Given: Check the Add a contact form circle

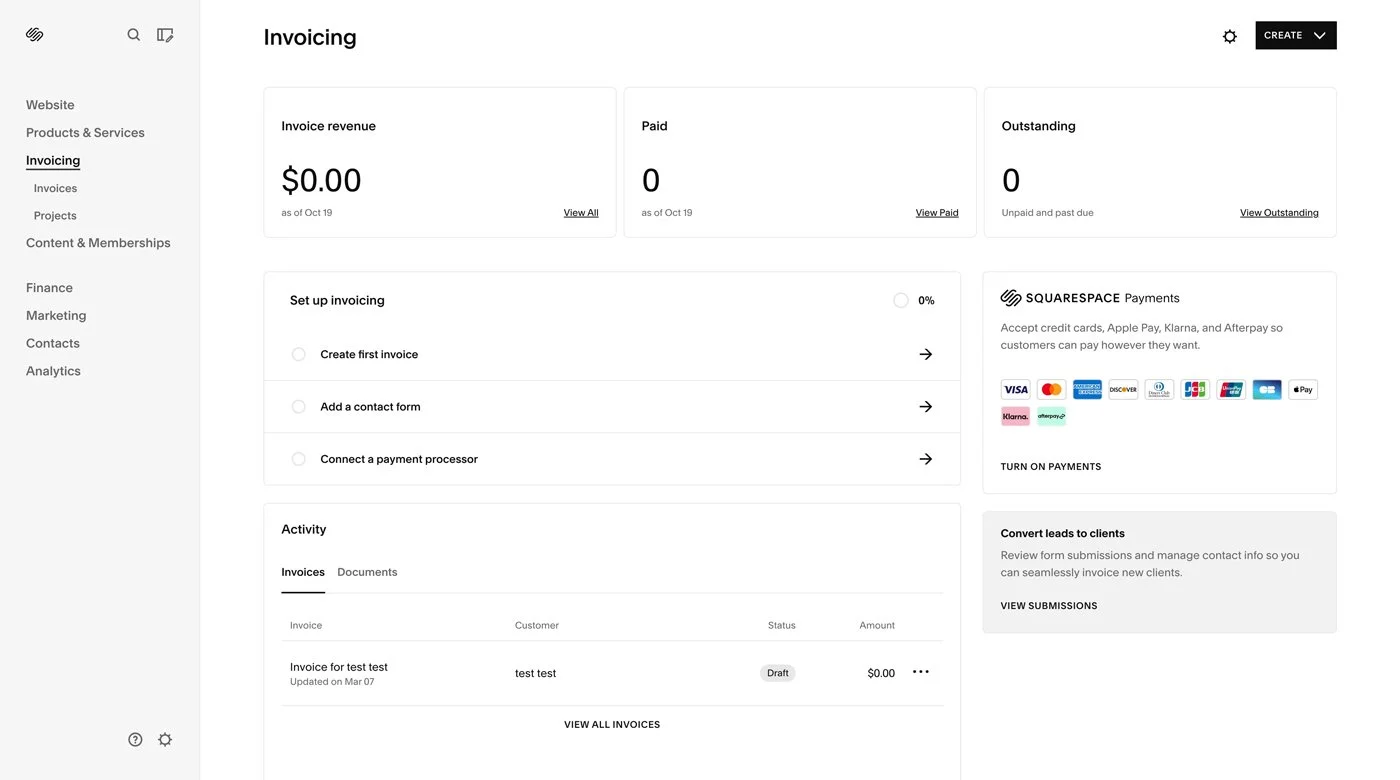Looking at the screenshot, I should pos(298,406).
